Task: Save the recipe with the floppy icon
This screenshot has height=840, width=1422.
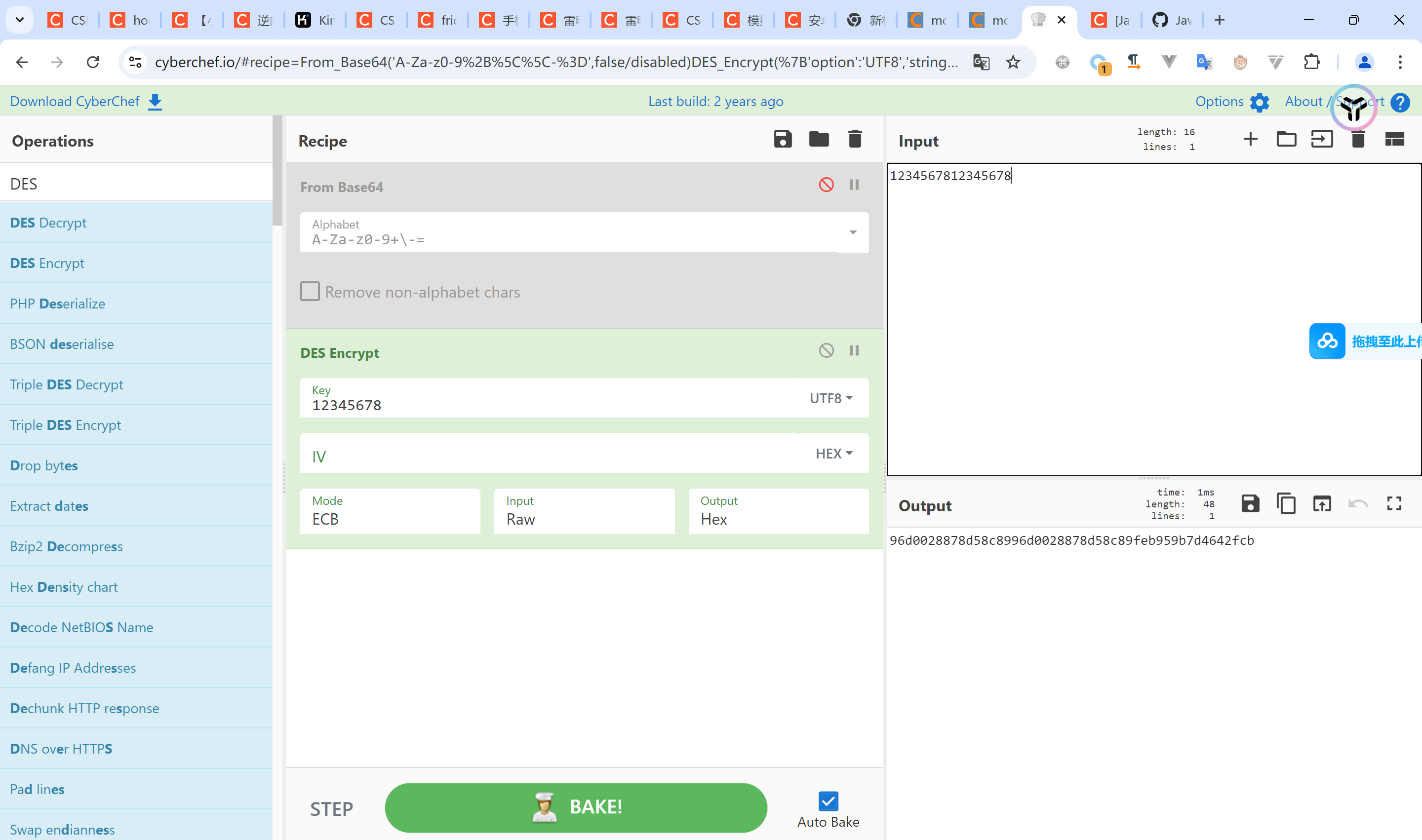Action: tap(783, 139)
